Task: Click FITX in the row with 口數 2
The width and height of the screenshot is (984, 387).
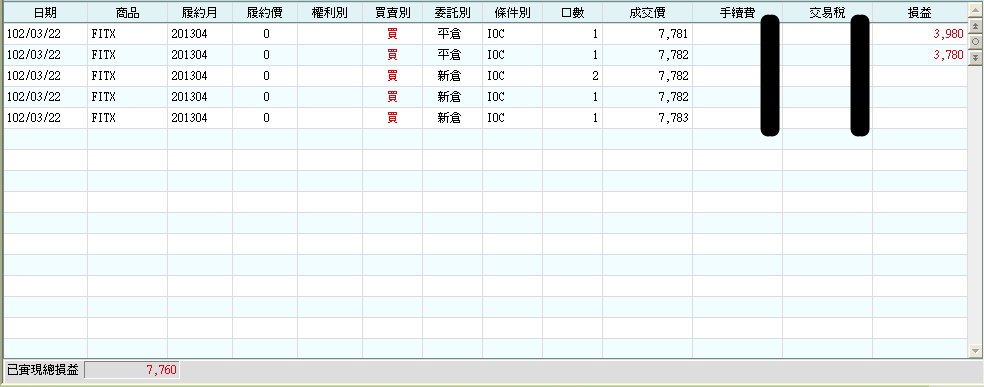Action: pyautogui.click(x=104, y=77)
